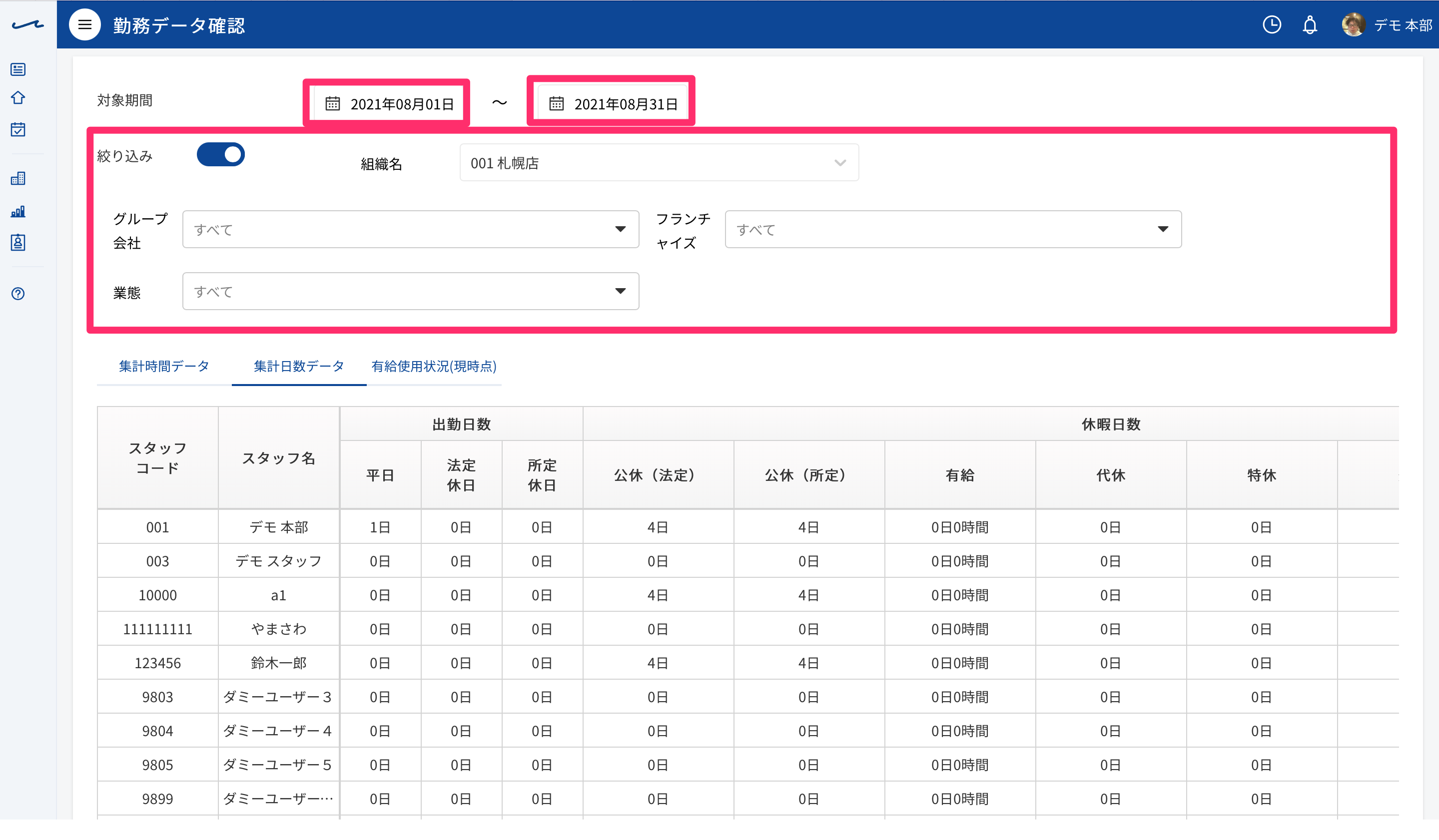Open the notifications bell
Screen dimensions: 1439x840
pos(1310,25)
